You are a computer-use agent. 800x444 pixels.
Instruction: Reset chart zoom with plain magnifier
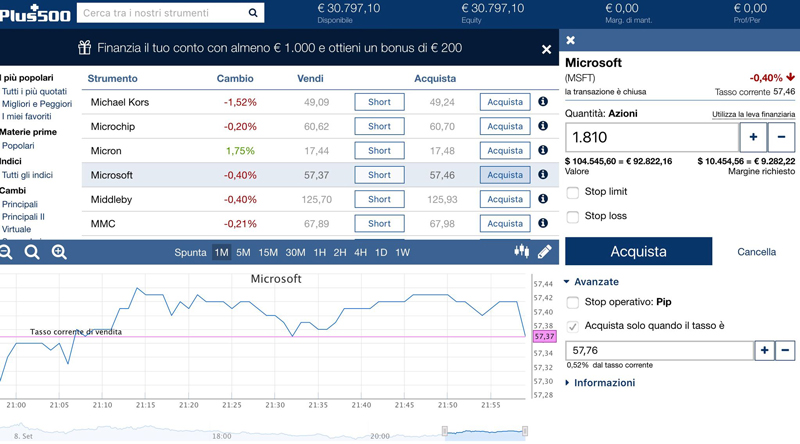(x=32, y=252)
